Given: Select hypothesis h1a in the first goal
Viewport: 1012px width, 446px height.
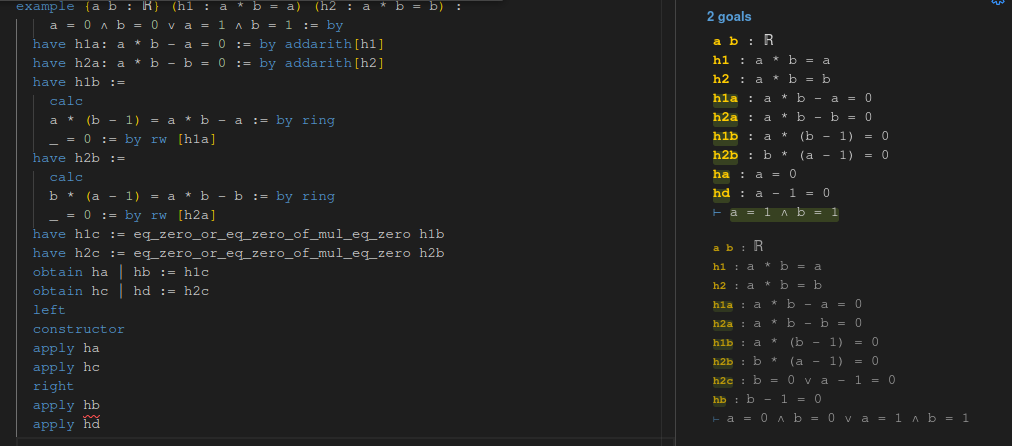Looking at the screenshot, I should 724,98.
